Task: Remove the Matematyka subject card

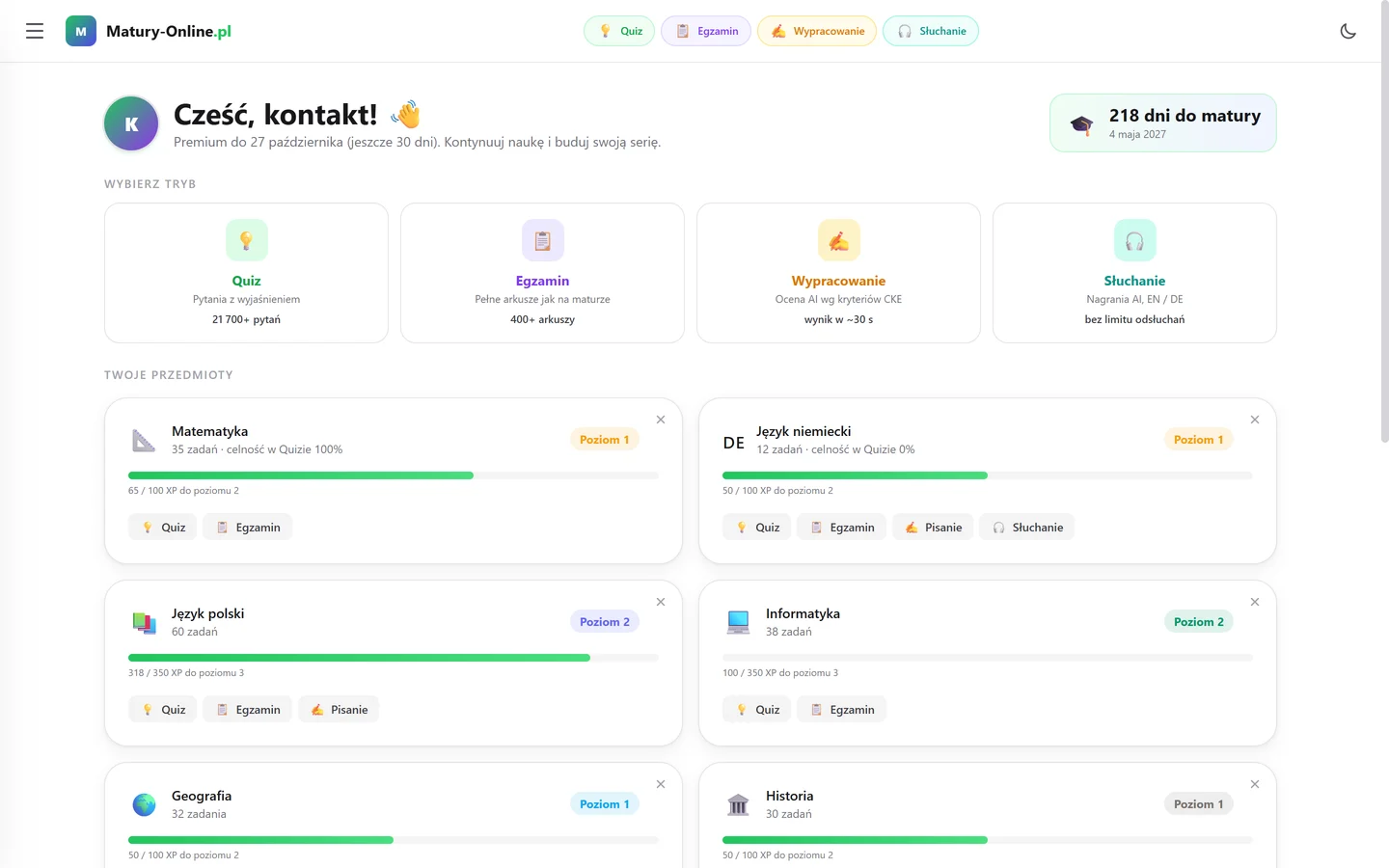Action: pos(661,420)
